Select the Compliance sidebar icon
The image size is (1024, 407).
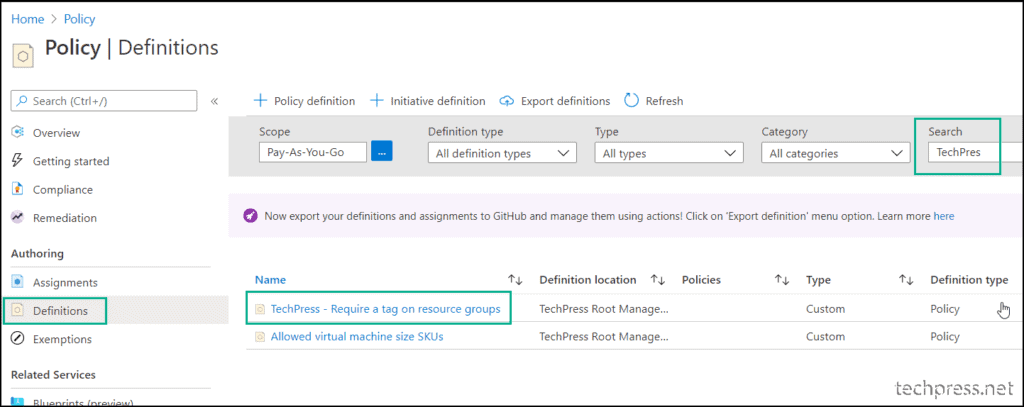tap(18, 189)
